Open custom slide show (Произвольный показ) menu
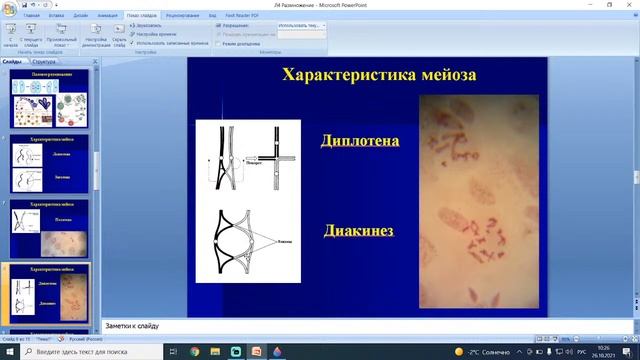Image resolution: width=640 pixels, height=360 pixels. (x=62, y=36)
